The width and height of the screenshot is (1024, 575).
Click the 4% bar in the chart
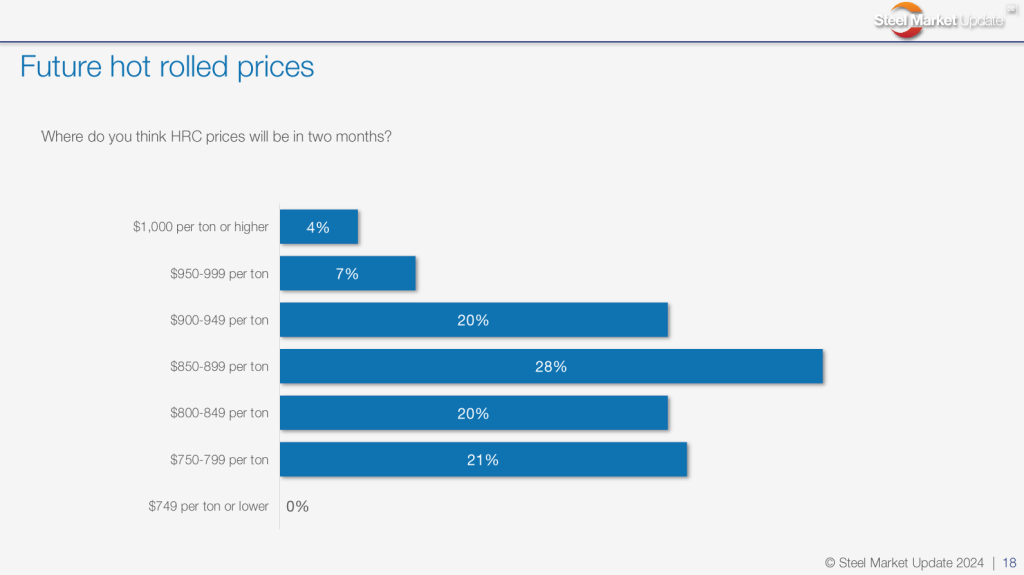point(318,227)
